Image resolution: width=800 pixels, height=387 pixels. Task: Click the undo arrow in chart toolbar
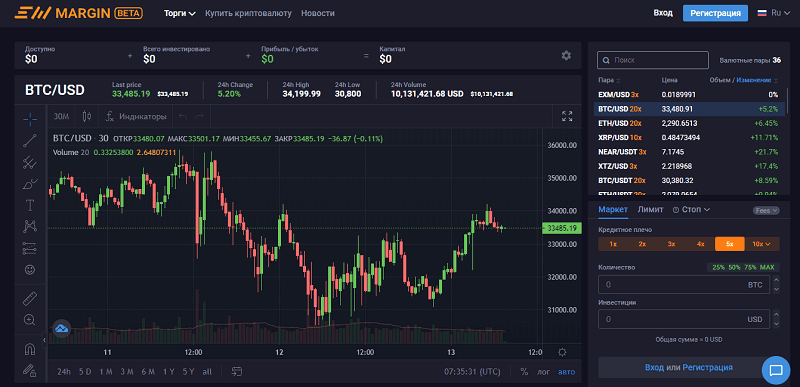click(183, 117)
